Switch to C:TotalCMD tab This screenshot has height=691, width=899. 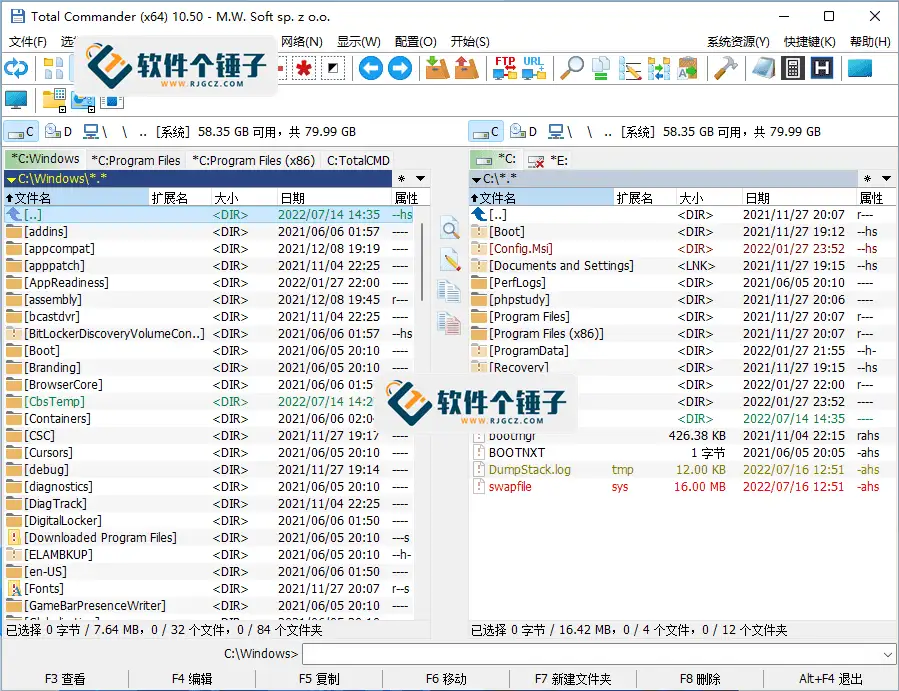point(358,161)
